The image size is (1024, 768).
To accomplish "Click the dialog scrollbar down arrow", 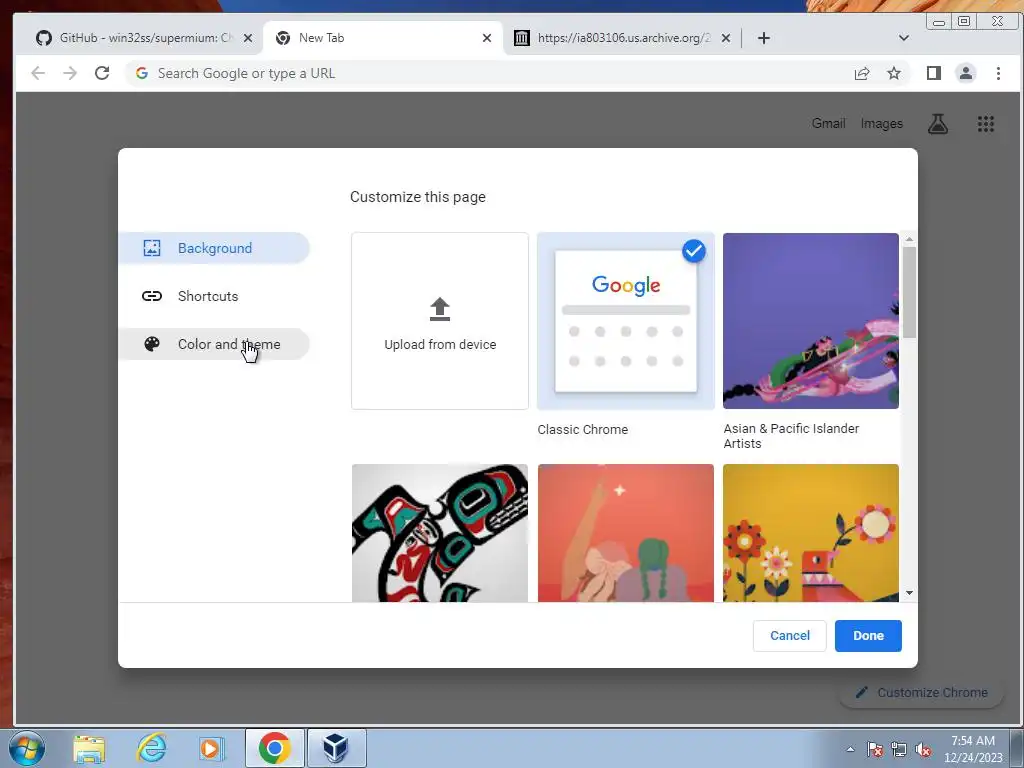I will pos(909,593).
